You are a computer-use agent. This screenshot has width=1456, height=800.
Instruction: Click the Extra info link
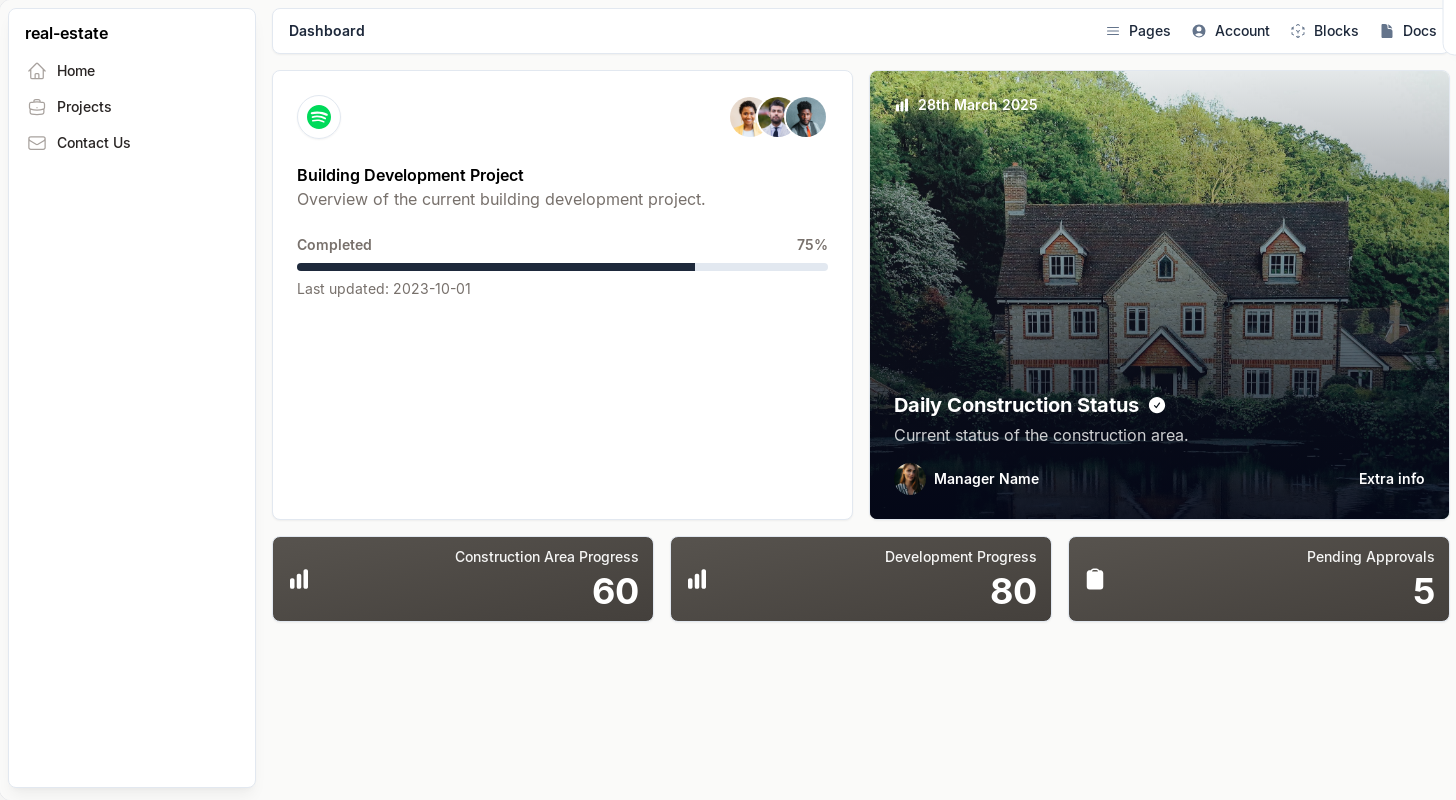[x=1391, y=479]
